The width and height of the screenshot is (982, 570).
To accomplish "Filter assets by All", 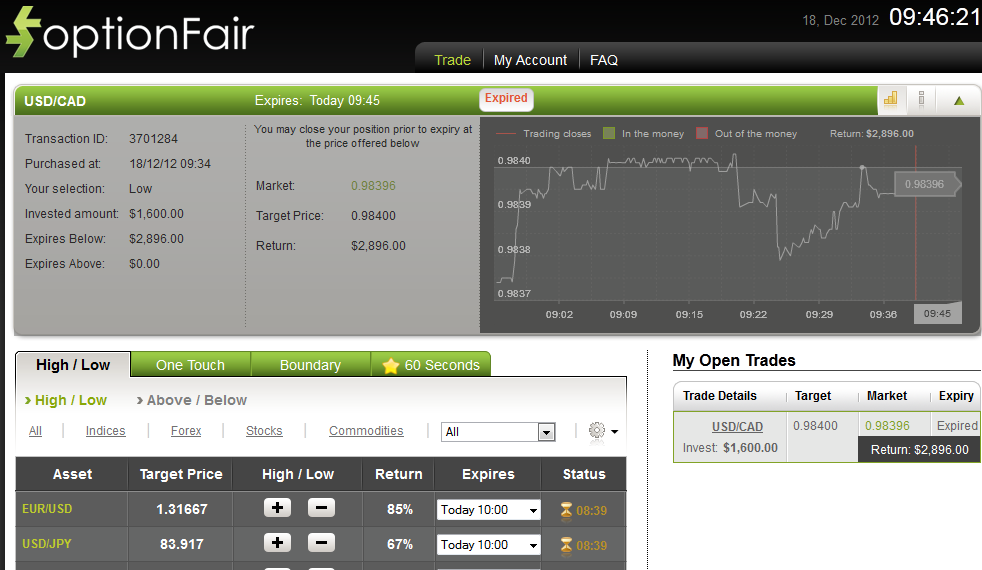I will point(35,431).
